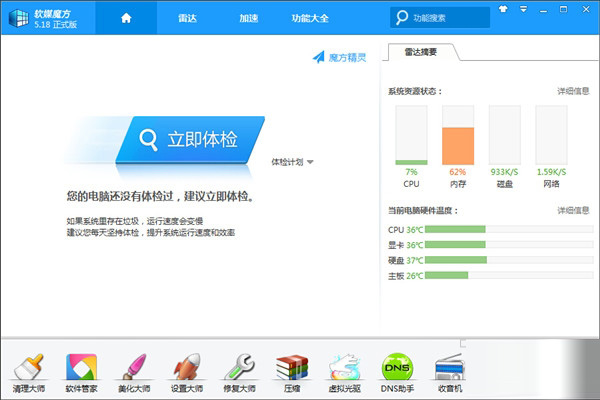Go to the home icon tab
Image resolution: width=600 pixels, height=400 pixels.
pyautogui.click(x=126, y=18)
